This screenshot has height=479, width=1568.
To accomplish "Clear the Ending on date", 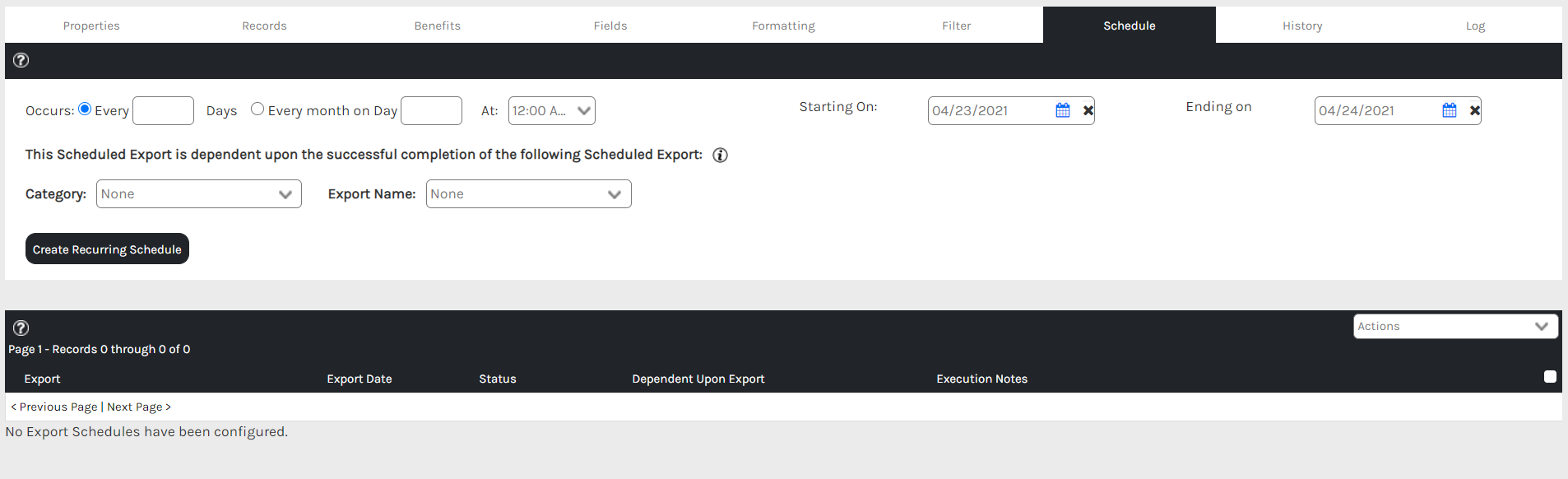I will pyautogui.click(x=1474, y=110).
